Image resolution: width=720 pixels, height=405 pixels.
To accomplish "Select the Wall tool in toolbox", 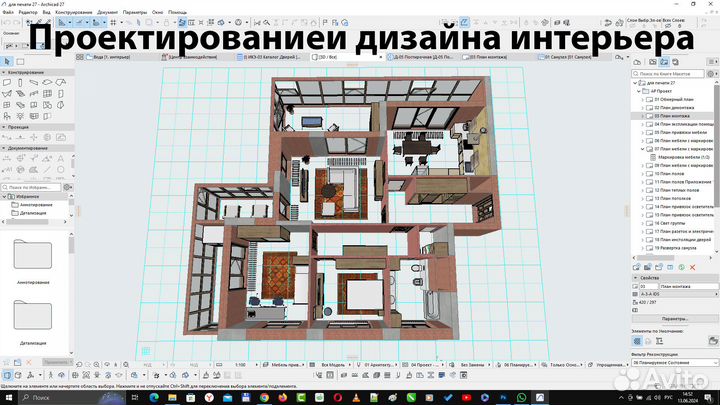I will [7, 83].
